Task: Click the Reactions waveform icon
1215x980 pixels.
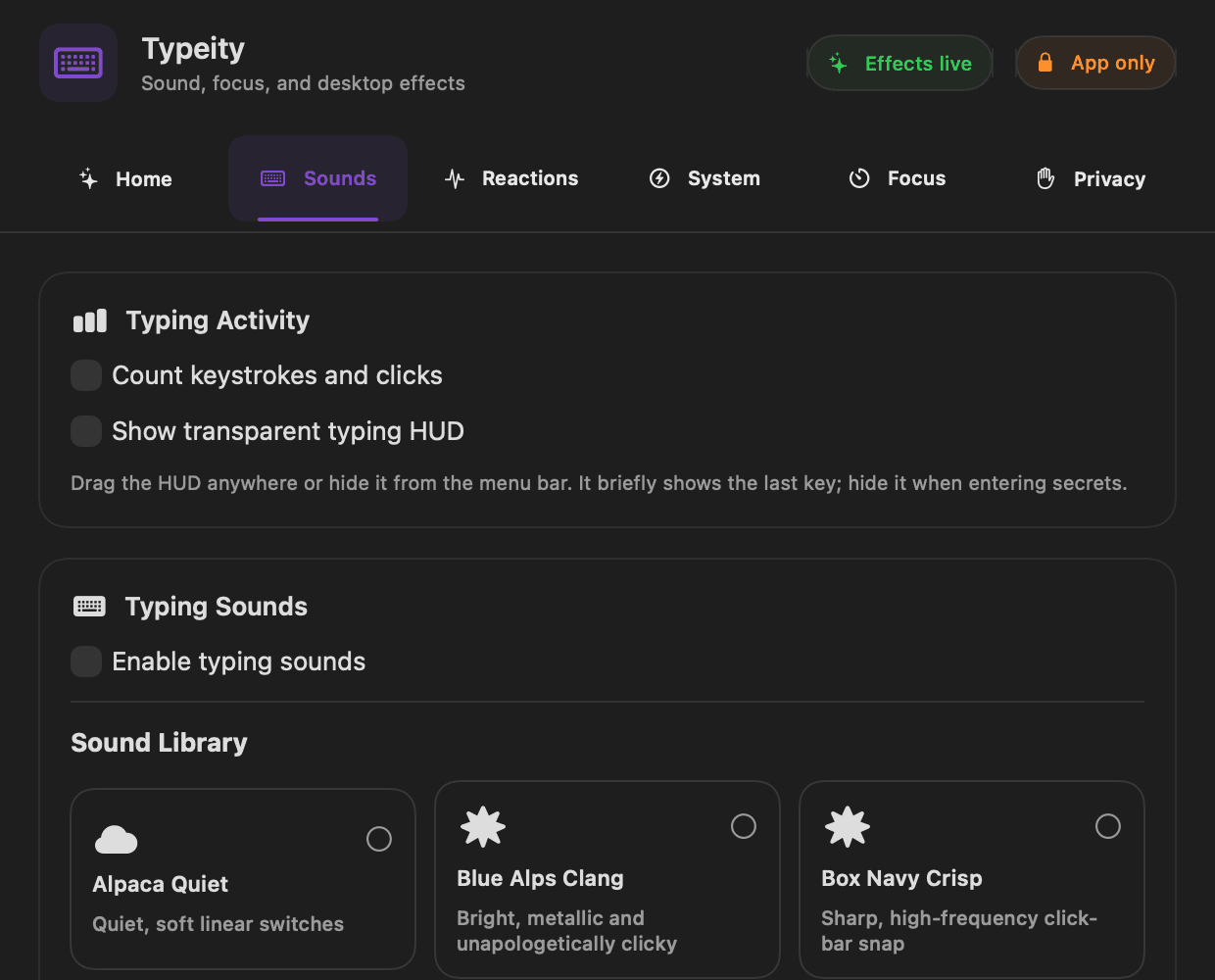Action: [455, 178]
